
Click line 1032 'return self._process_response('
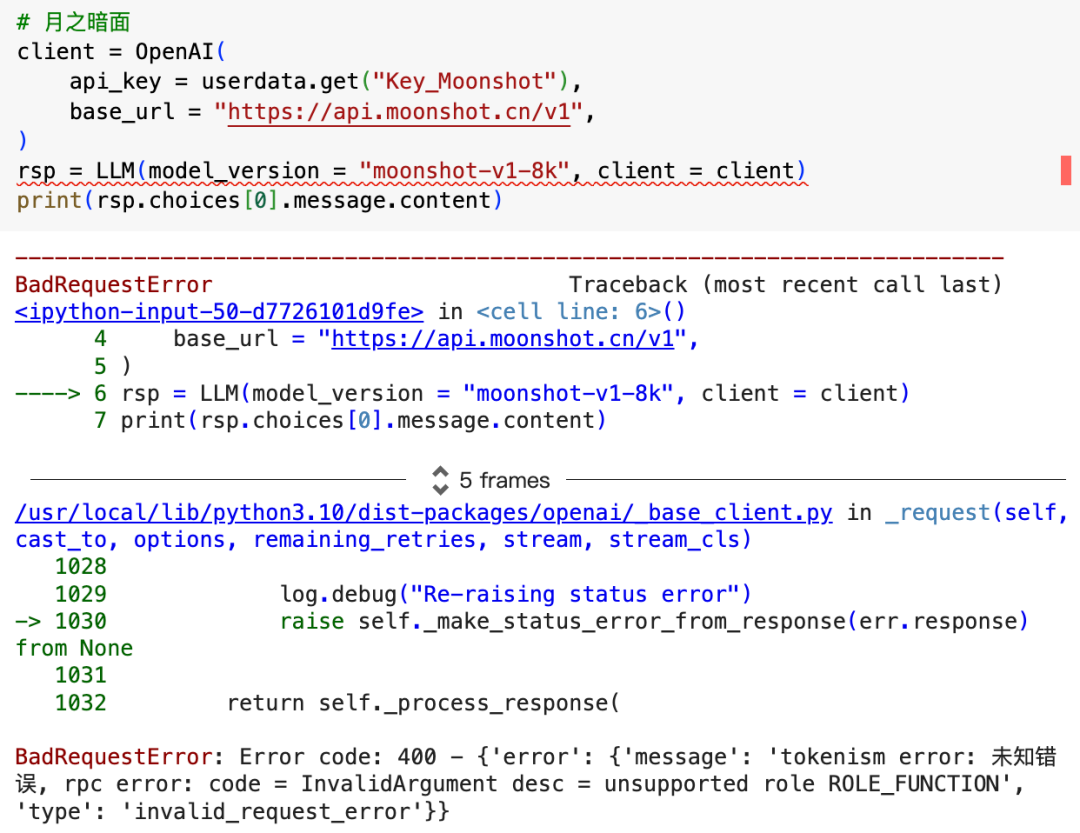click(338, 703)
